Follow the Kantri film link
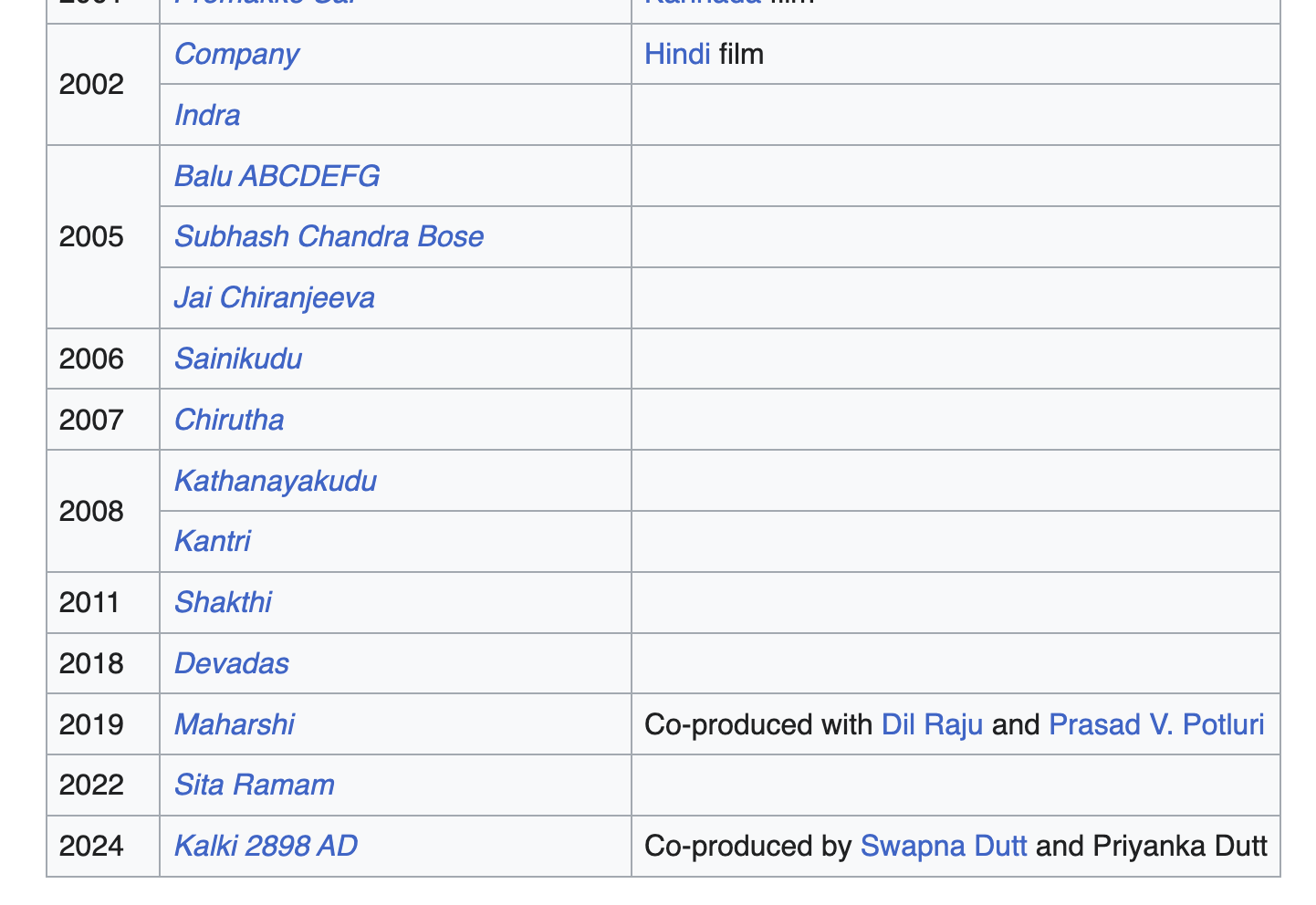The image size is (1316, 905). pos(212,542)
